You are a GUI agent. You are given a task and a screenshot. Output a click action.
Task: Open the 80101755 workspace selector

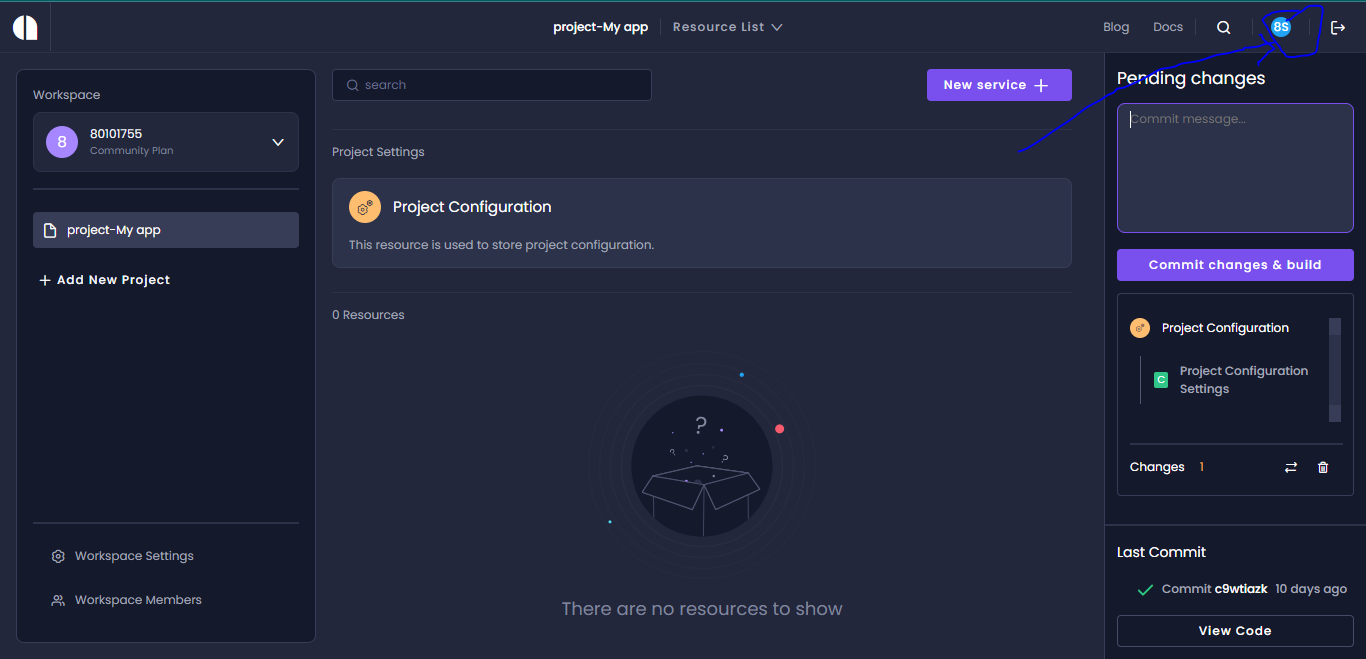click(166, 142)
